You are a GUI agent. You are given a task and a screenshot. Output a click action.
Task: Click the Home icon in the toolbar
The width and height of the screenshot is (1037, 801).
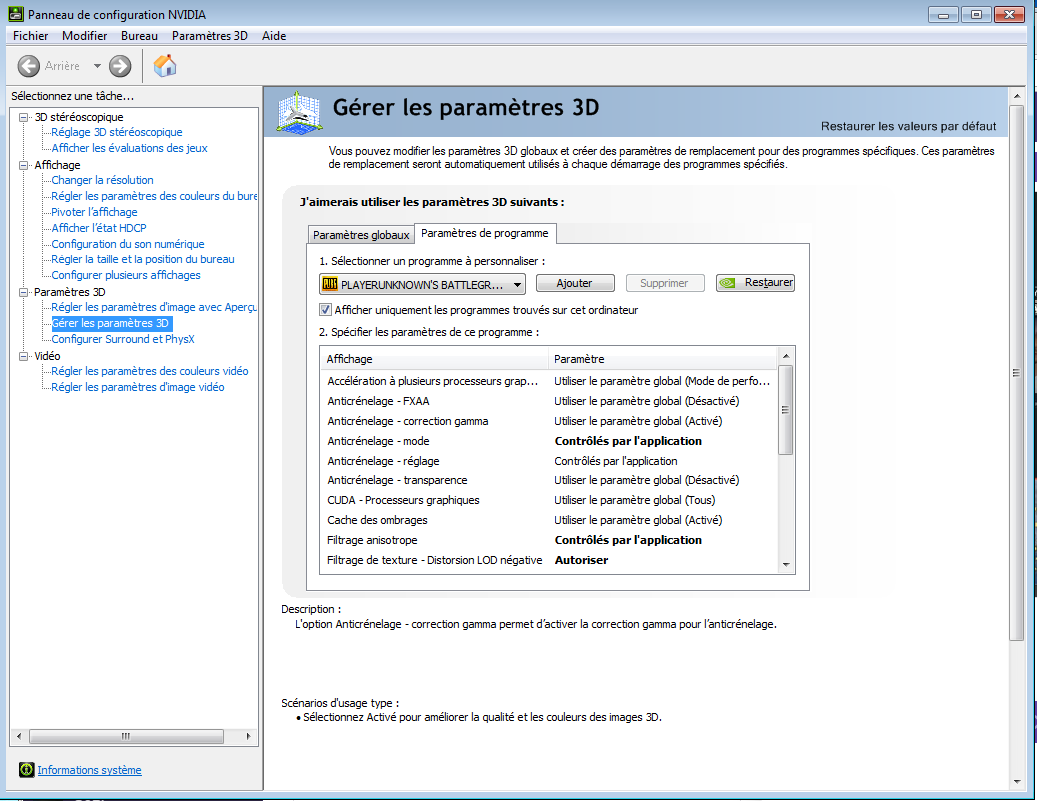(x=165, y=66)
